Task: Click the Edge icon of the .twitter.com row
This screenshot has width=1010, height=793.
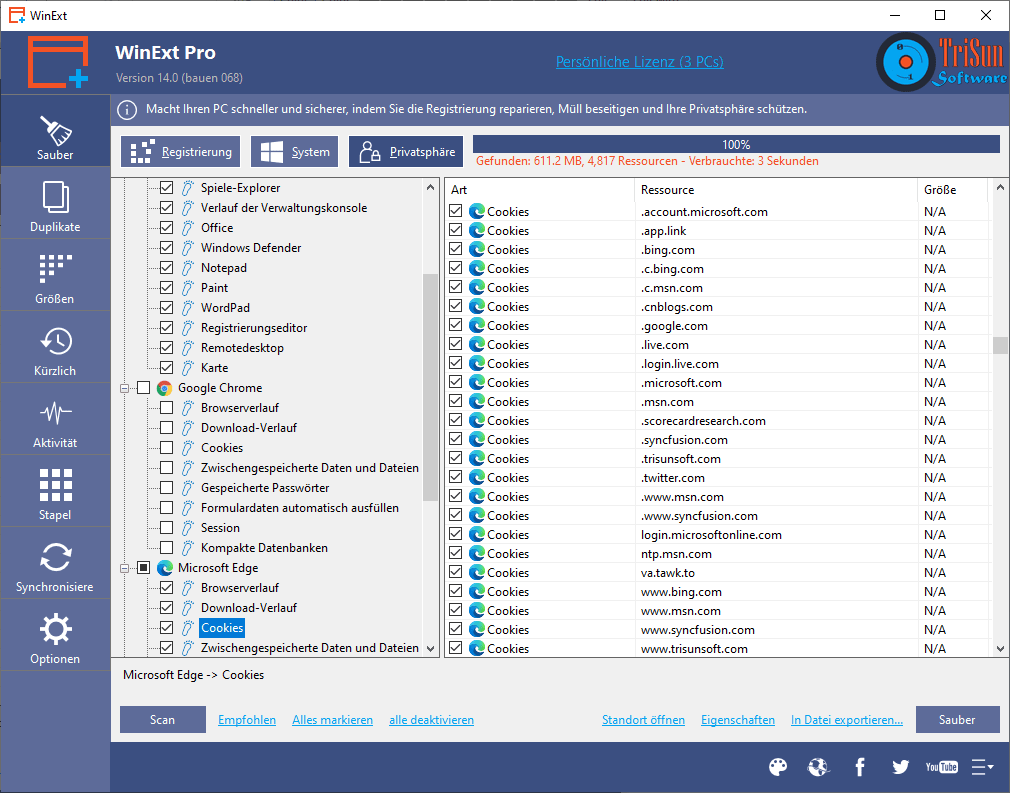Action: 477,477
